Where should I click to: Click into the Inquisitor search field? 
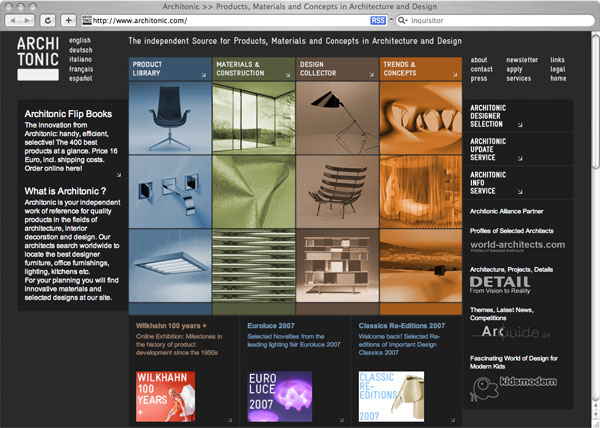(x=497, y=21)
